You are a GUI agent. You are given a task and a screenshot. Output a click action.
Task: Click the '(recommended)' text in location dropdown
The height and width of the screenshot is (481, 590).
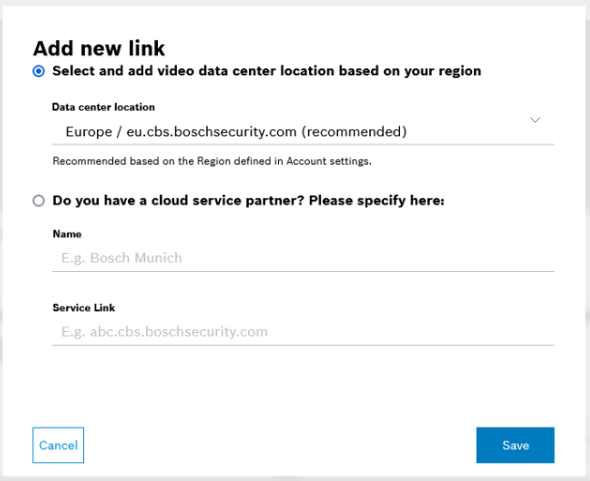[x=354, y=132]
